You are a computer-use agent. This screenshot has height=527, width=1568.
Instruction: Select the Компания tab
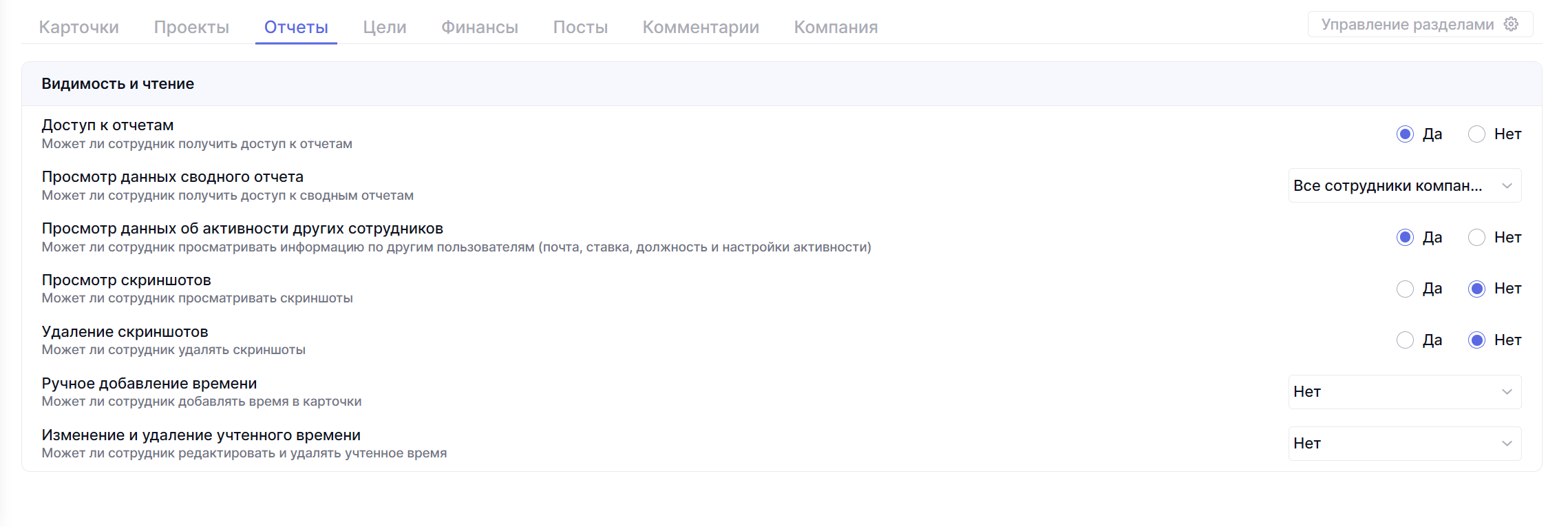point(835,28)
